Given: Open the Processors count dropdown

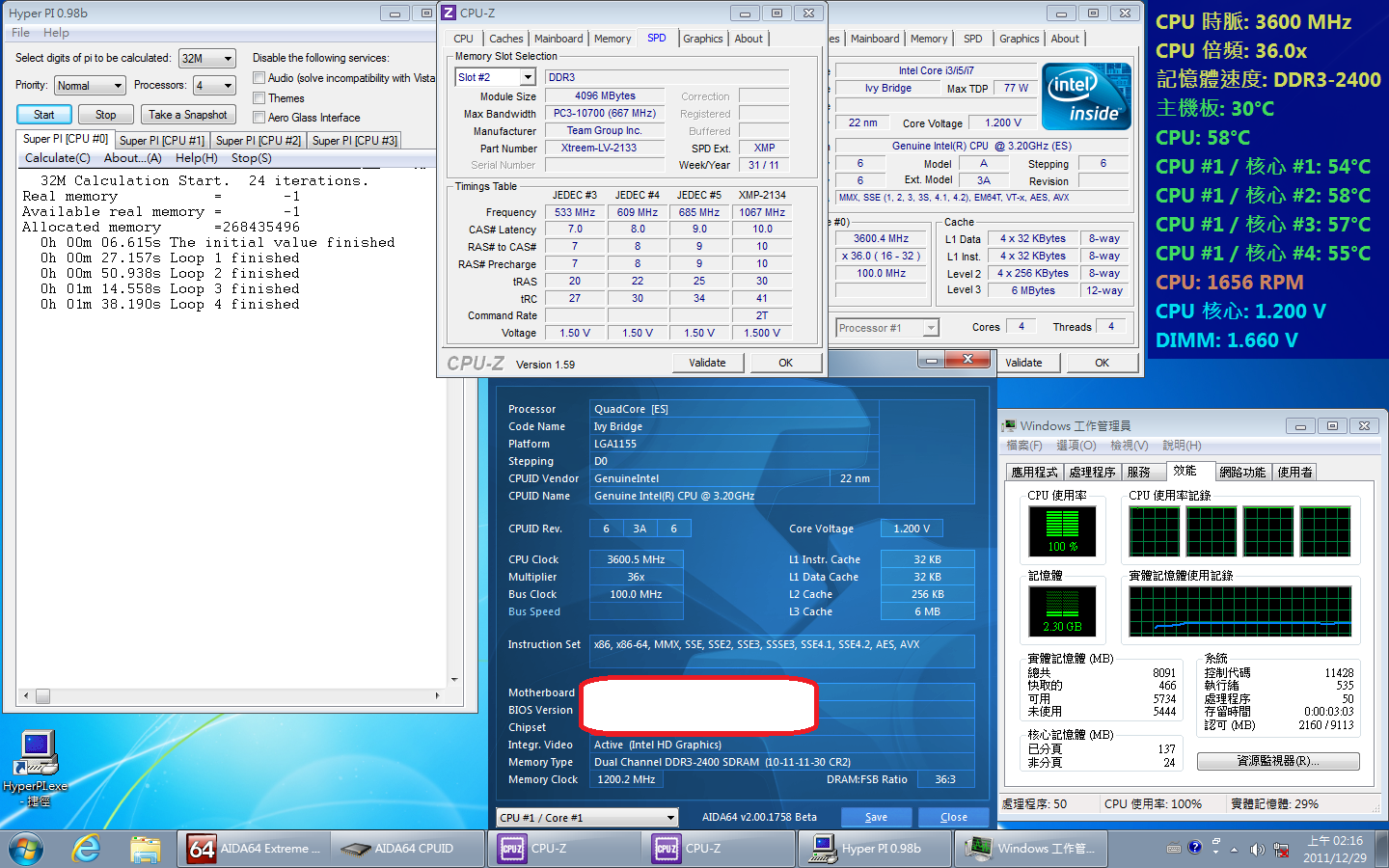Looking at the screenshot, I should click(214, 85).
